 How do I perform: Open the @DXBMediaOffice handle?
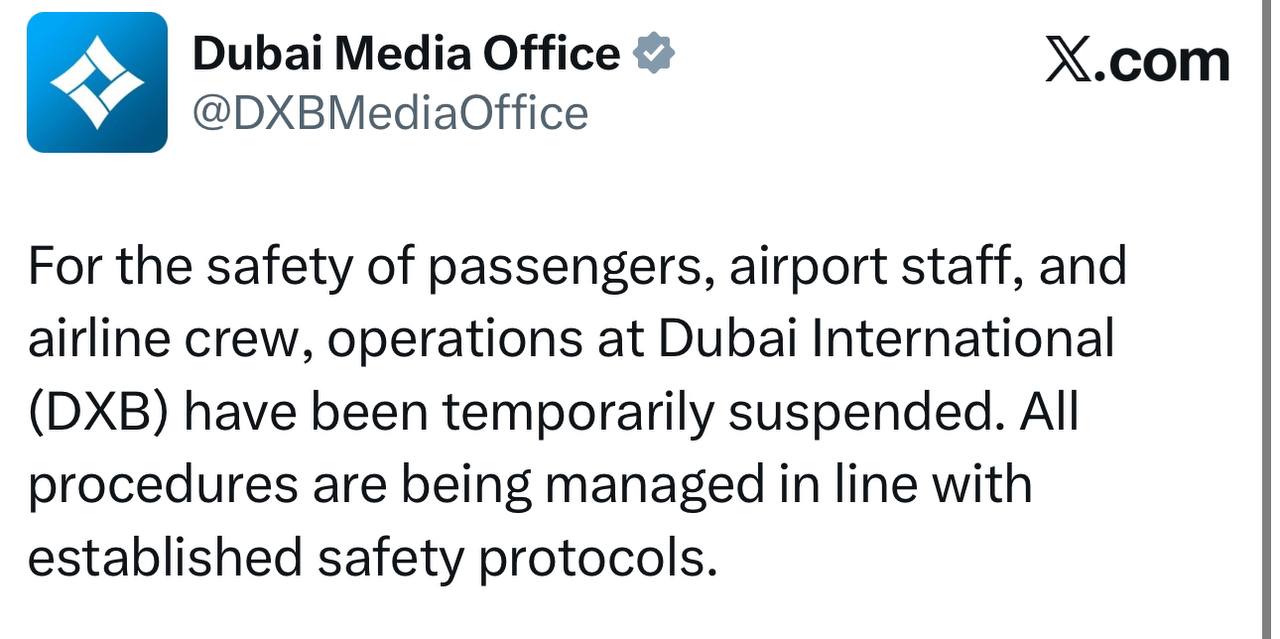tap(389, 113)
